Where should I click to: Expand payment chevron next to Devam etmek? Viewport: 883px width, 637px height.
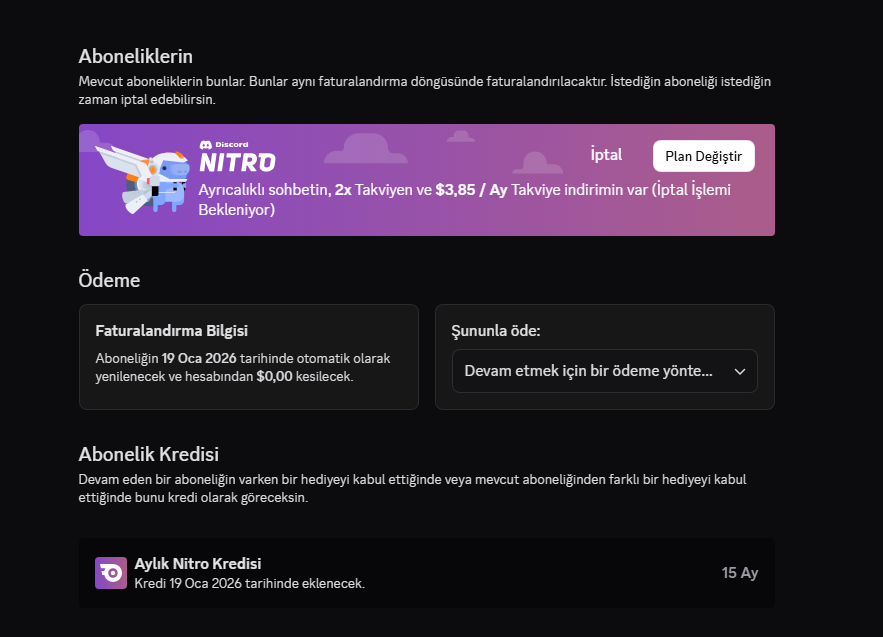[740, 372]
